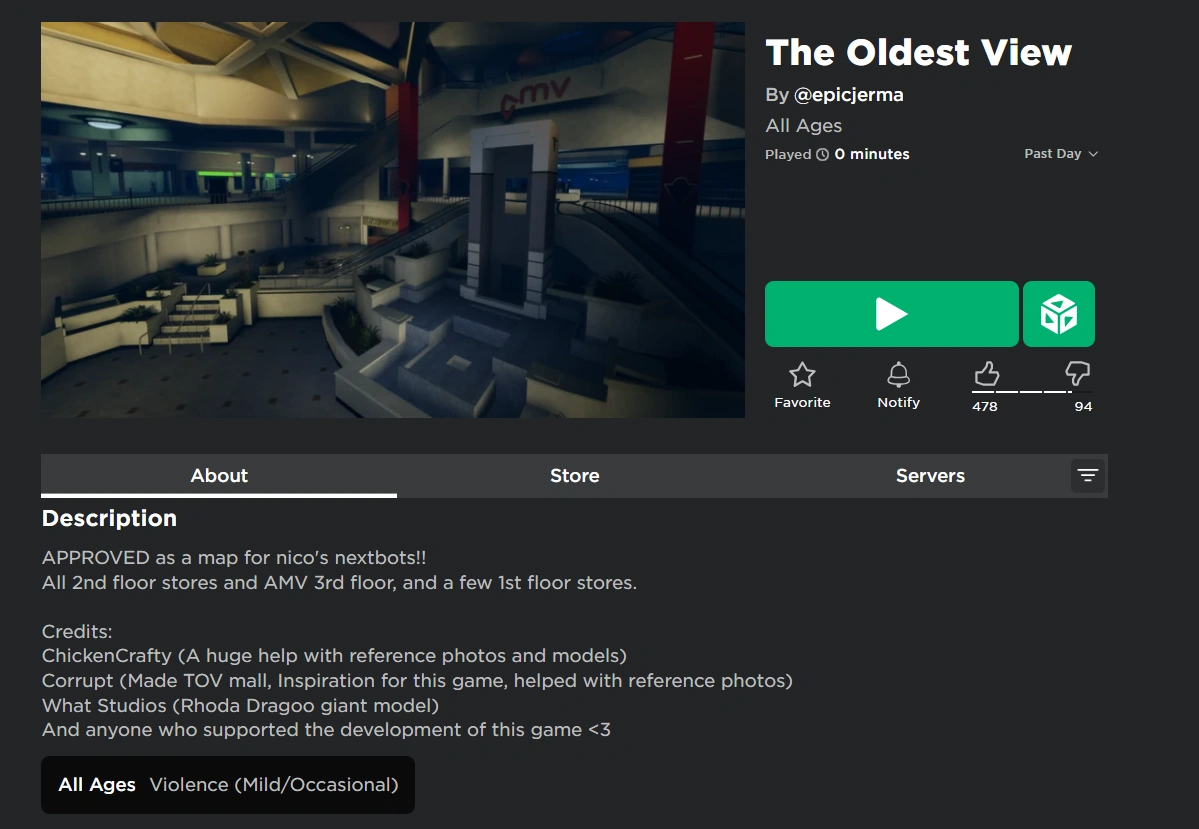Click the thumbs up like icon

[986, 373]
